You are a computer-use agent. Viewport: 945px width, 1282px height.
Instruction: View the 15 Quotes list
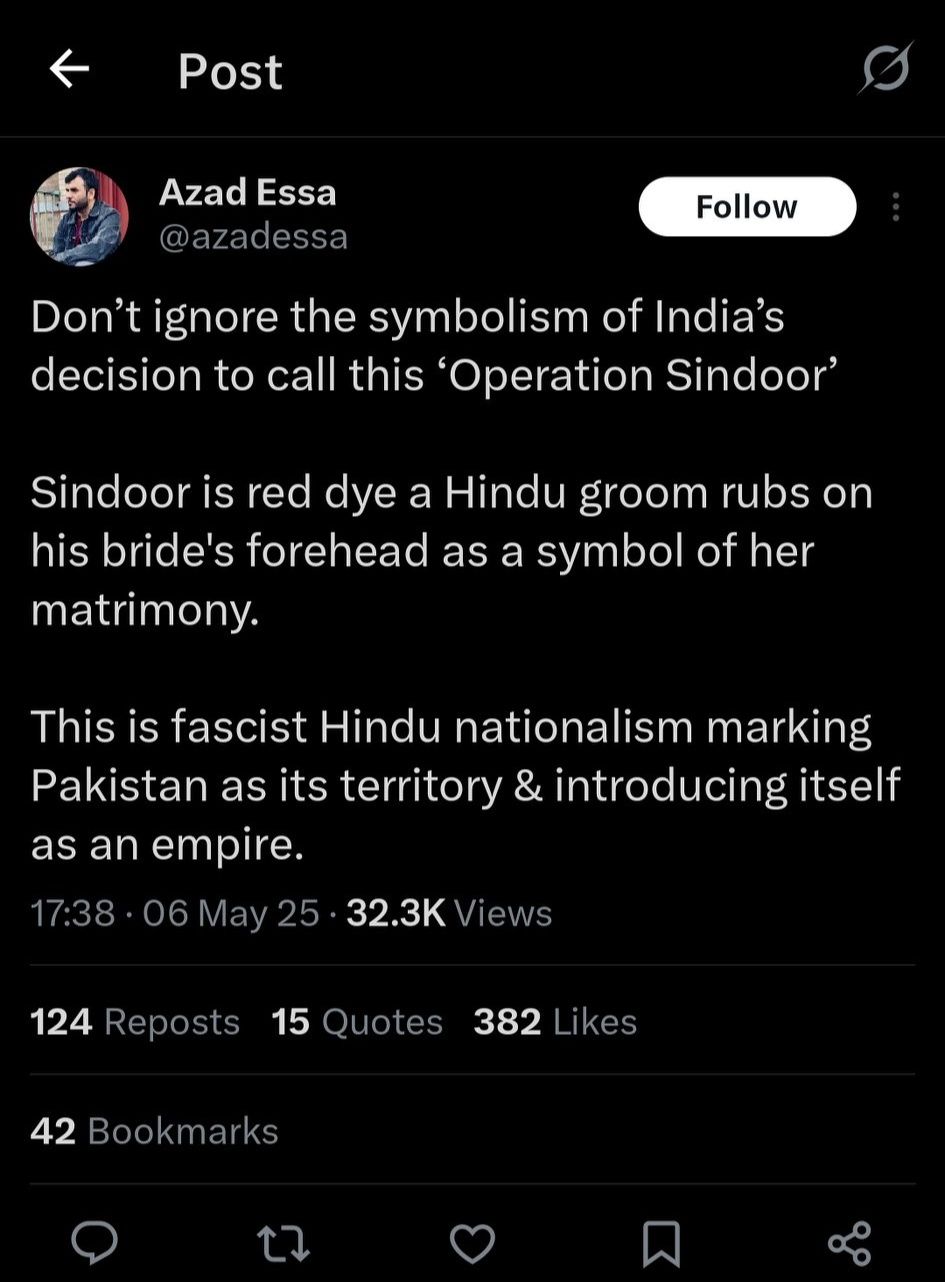pyautogui.click(x=357, y=1022)
